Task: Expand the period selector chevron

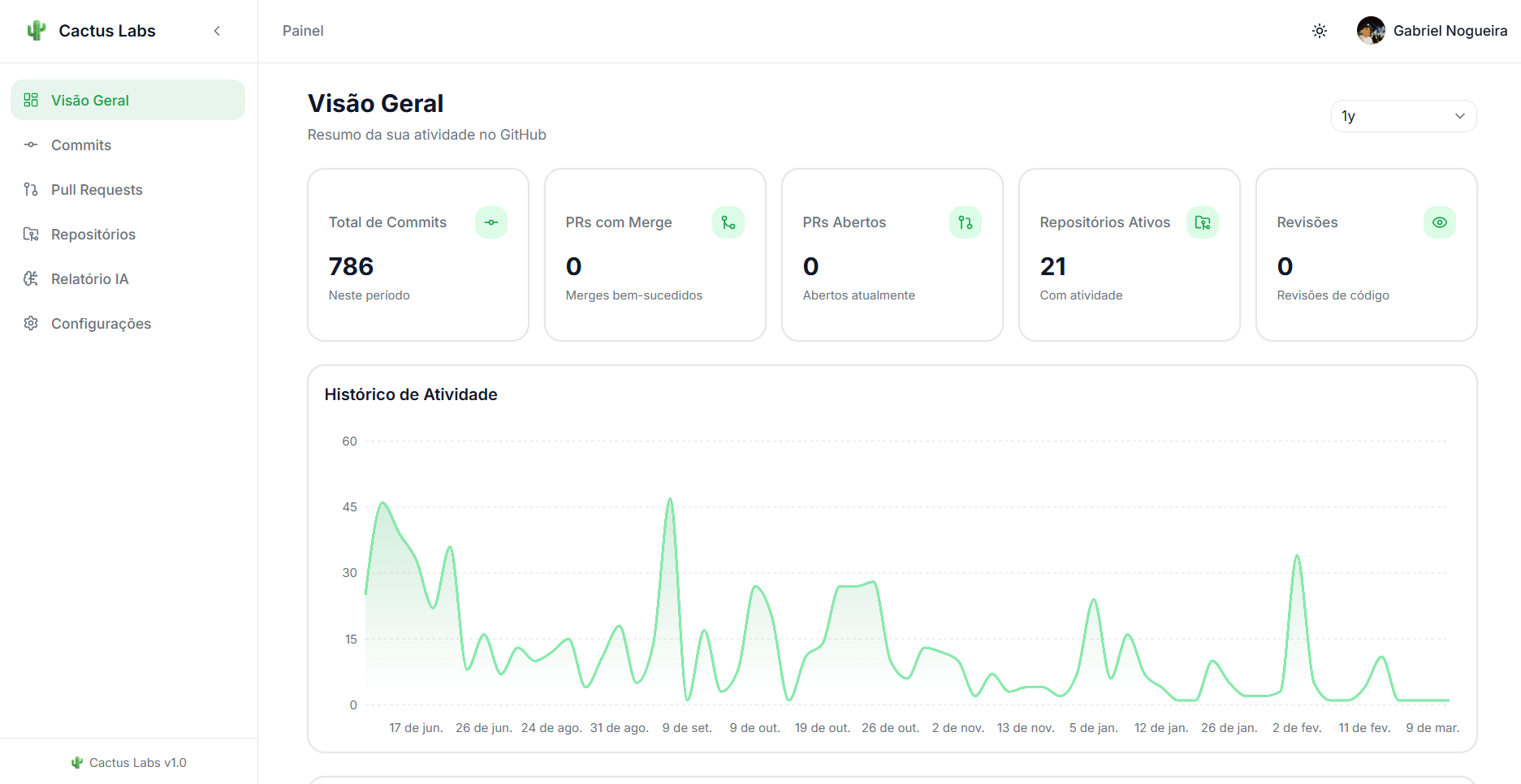Action: [x=1459, y=116]
